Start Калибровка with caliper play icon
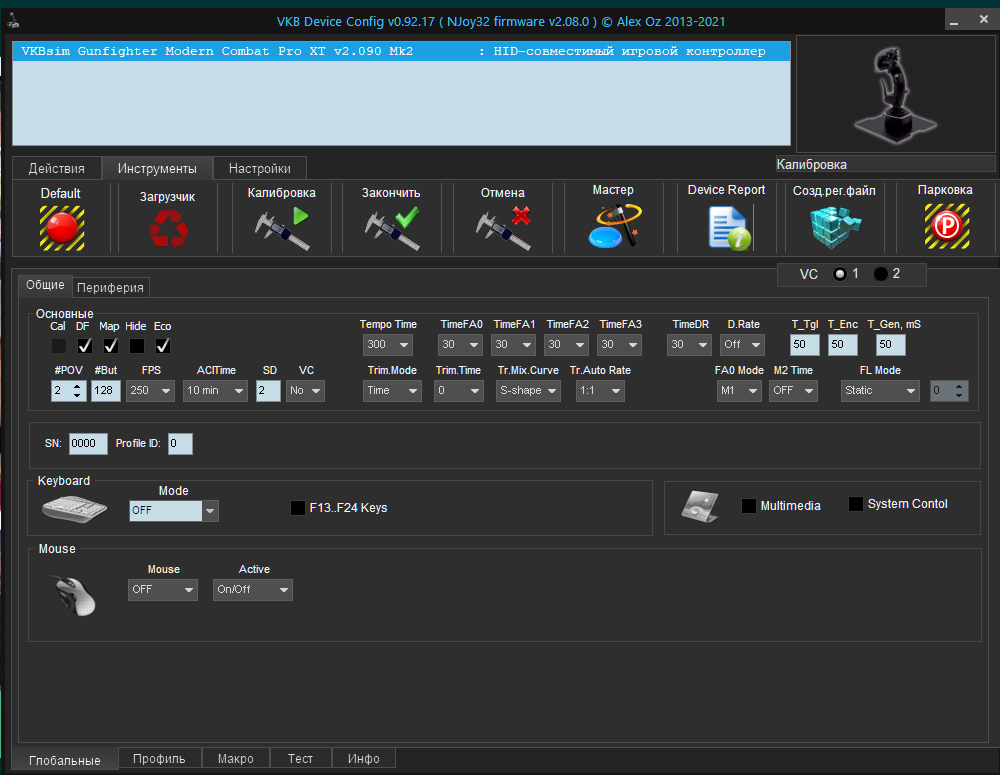The height and width of the screenshot is (775, 1000). (281, 228)
